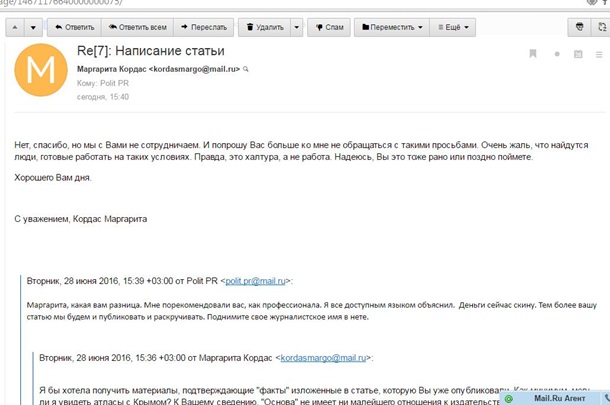Click the orange M sender avatar

(41, 70)
